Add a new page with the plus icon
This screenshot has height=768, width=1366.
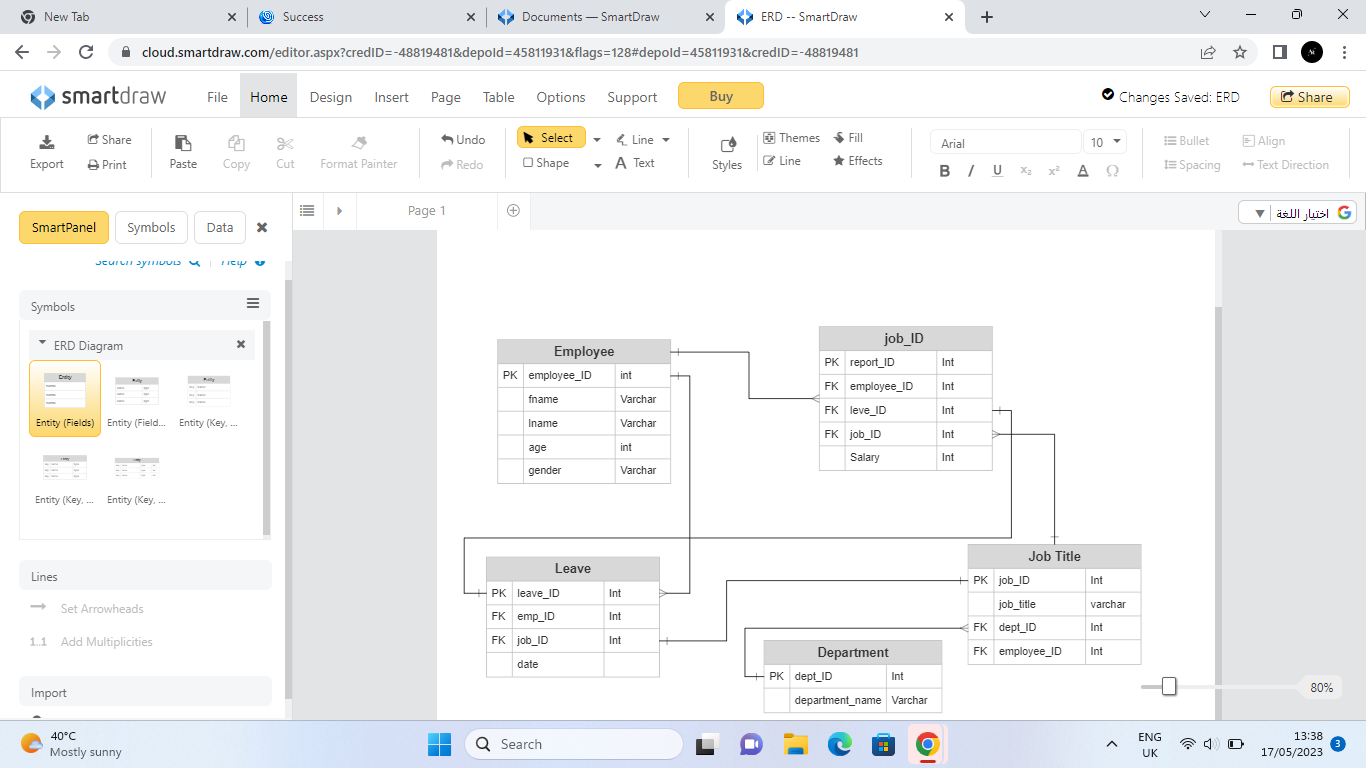coord(513,210)
